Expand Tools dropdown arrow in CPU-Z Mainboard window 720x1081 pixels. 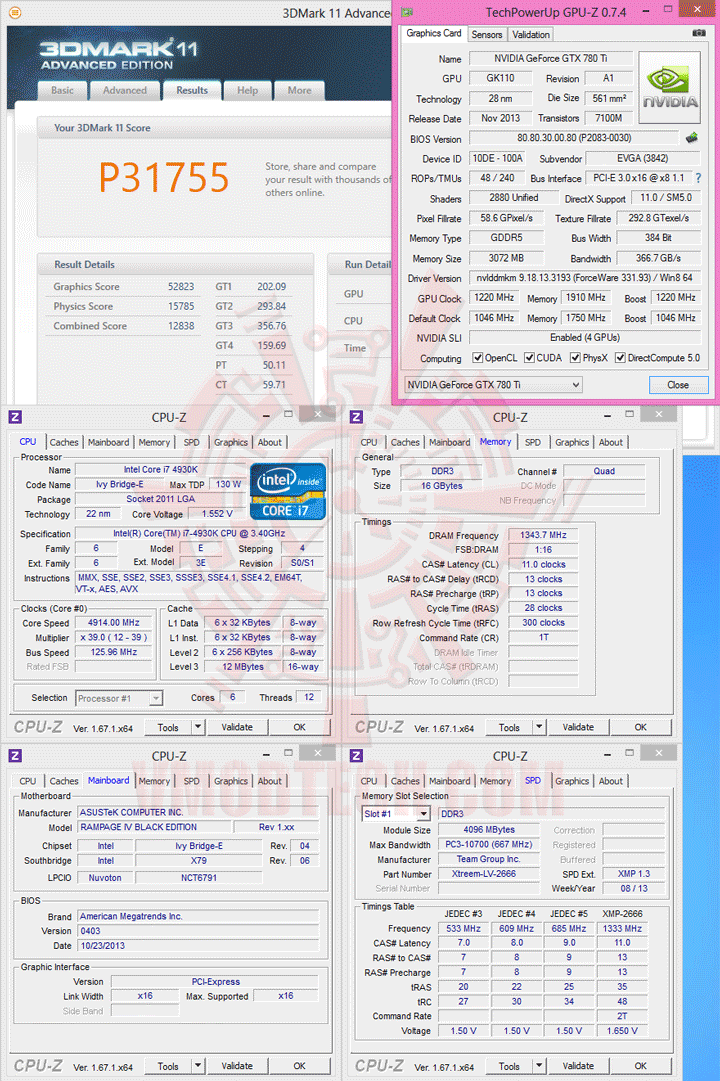tap(198, 1066)
